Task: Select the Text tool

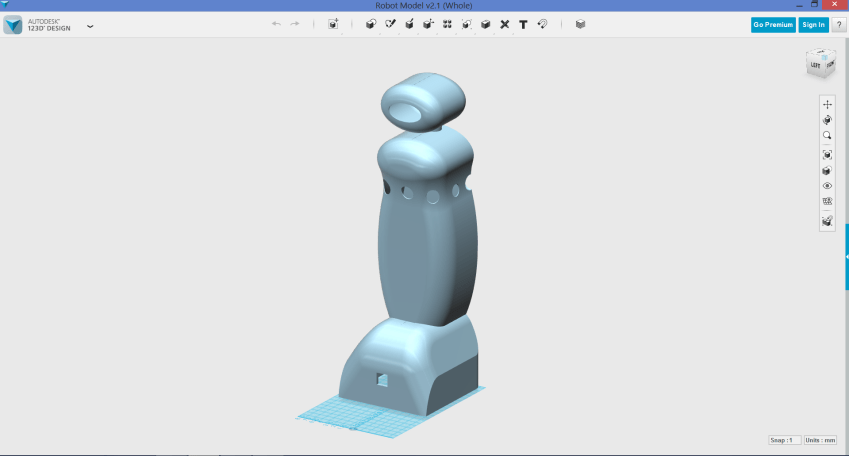Action: click(523, 24)
